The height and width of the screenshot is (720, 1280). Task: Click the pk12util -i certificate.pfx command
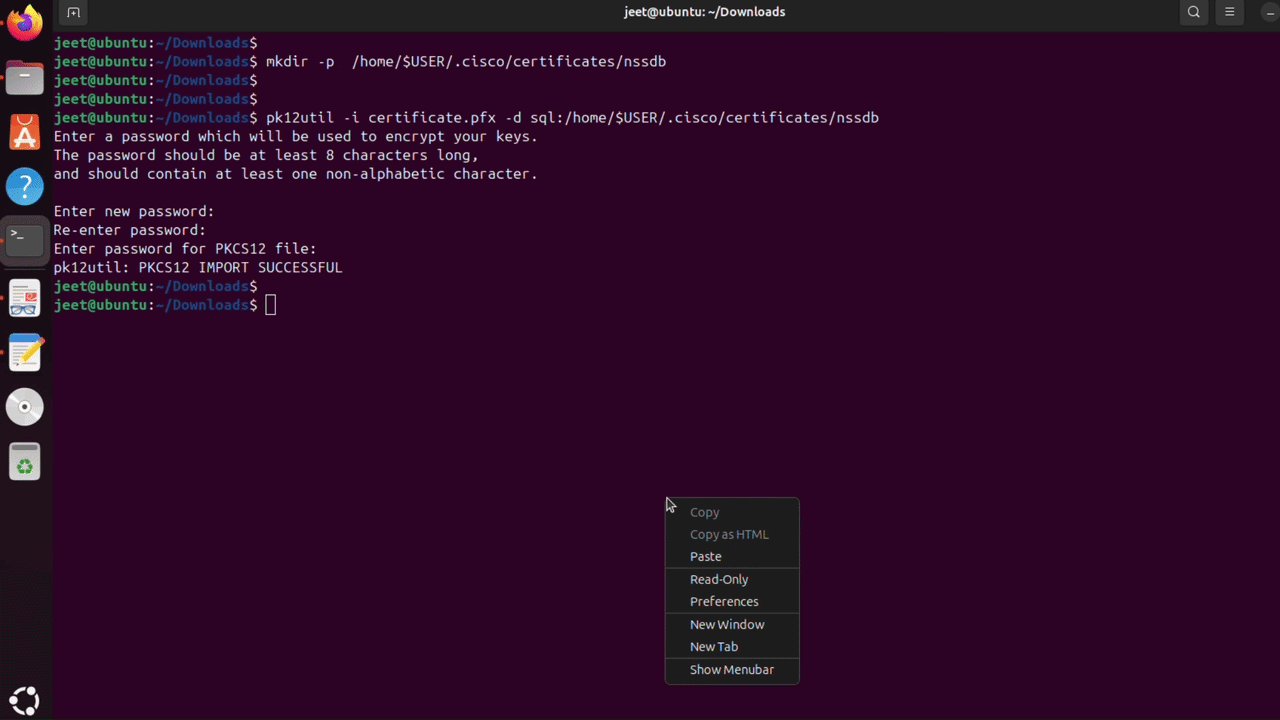(572, 117)
